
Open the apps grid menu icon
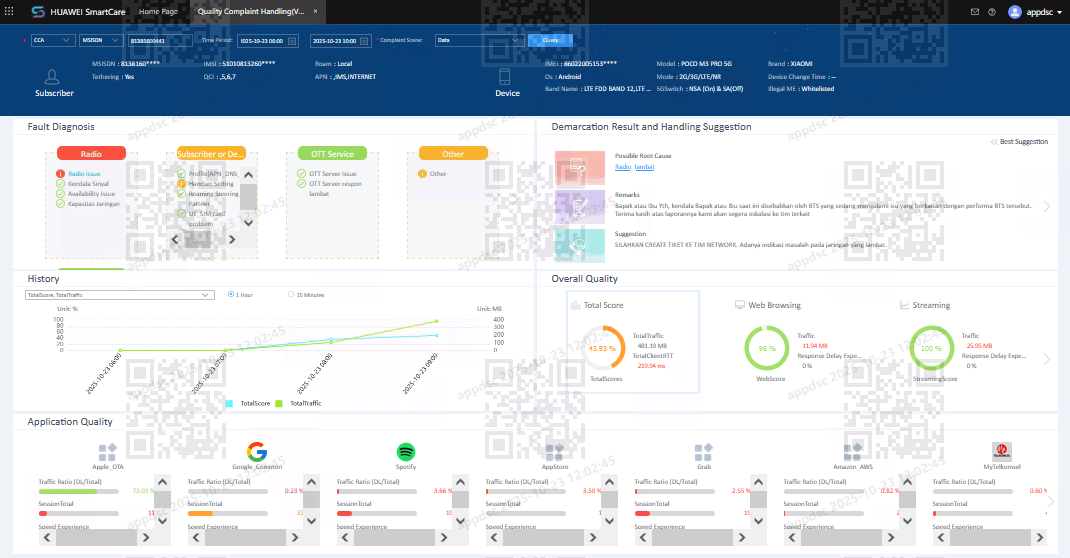coord(9,12)
